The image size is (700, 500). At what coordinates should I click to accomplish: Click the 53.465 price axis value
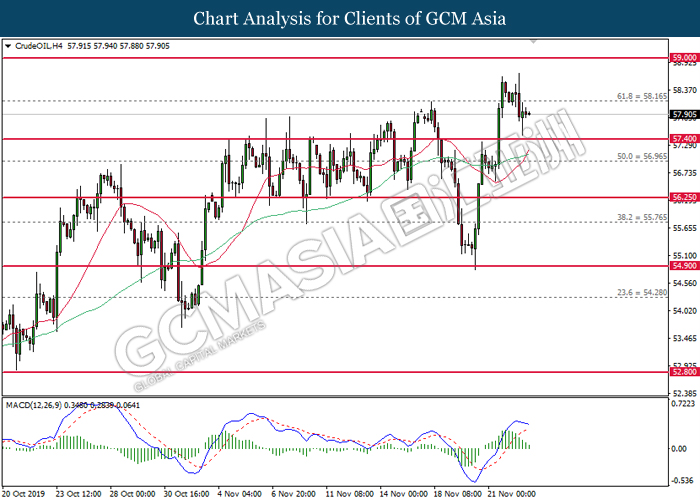[x=684, y=338]
